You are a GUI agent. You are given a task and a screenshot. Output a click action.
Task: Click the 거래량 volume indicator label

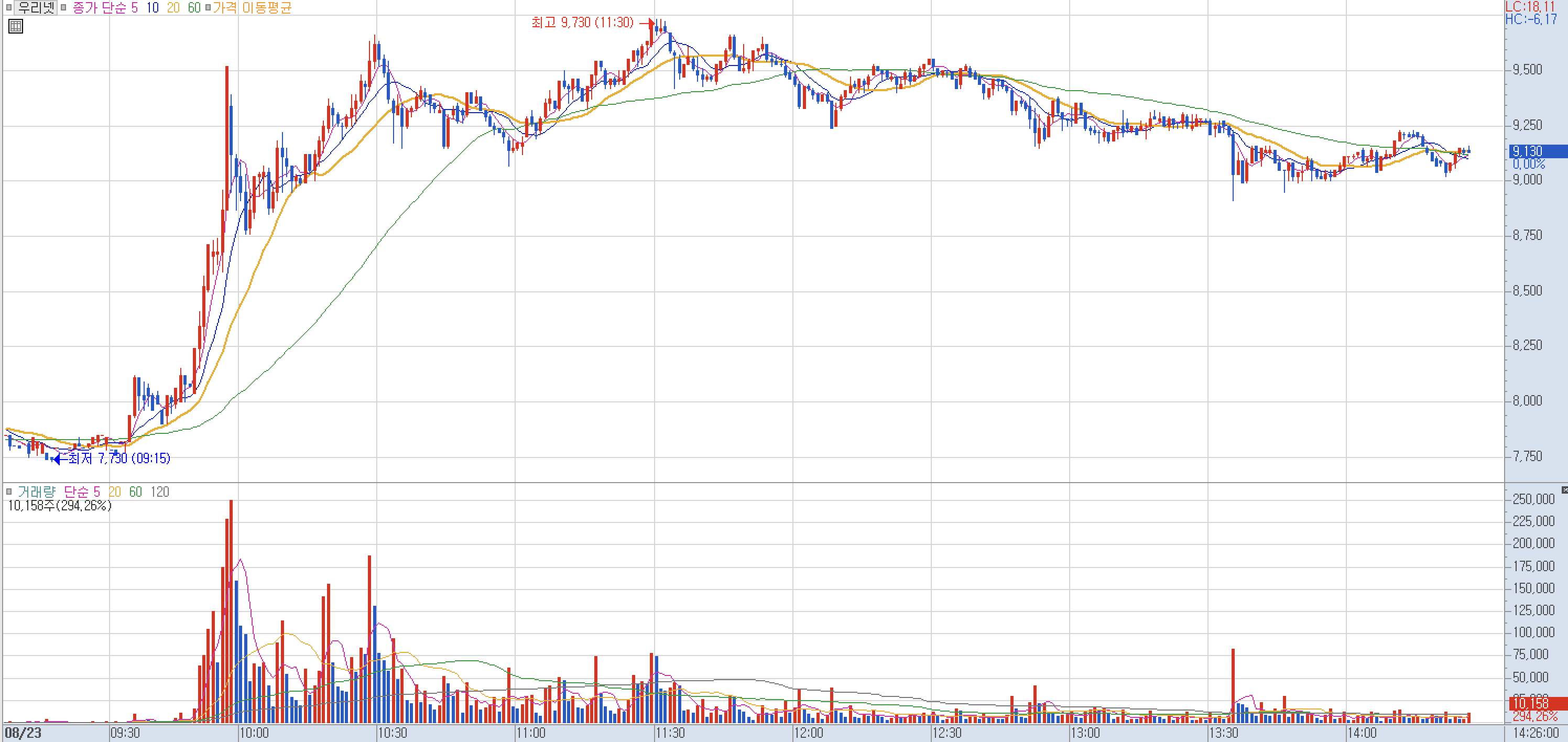(x=37, y=491)
